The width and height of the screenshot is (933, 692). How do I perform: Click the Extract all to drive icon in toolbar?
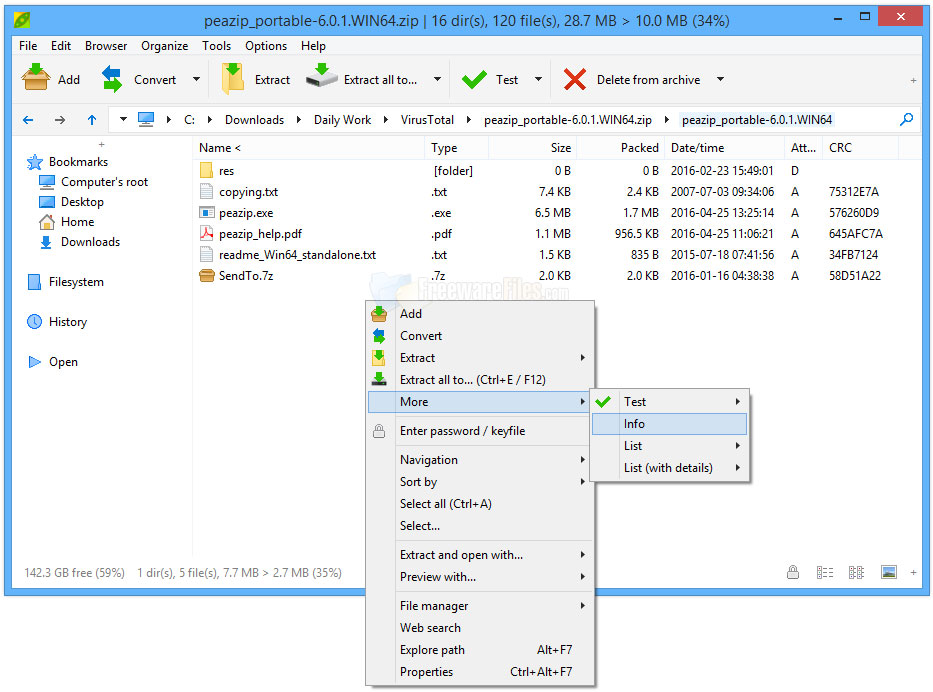click(321, 77)
